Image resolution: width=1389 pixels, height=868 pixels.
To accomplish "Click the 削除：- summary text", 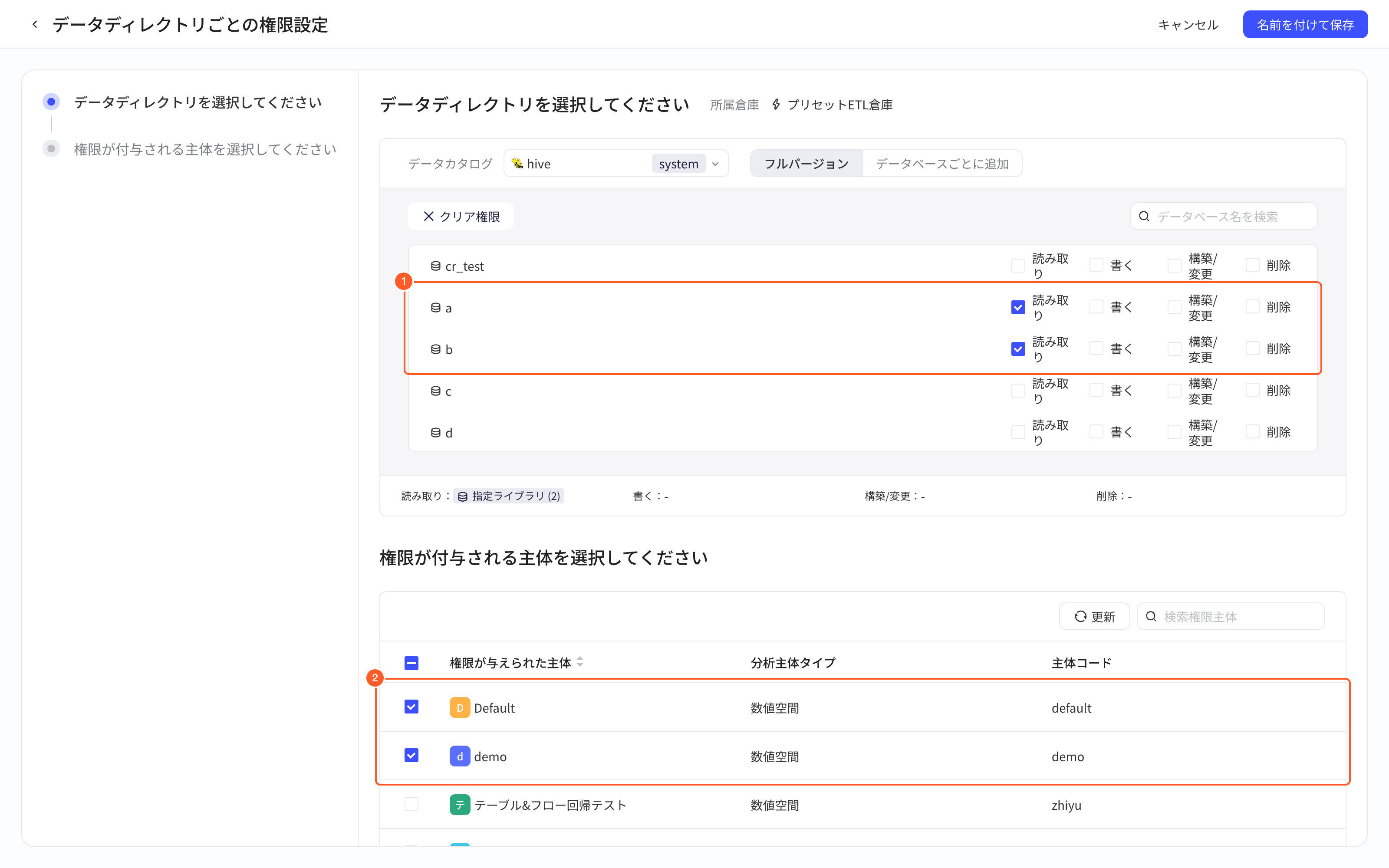I will (x=1113, y=496).
